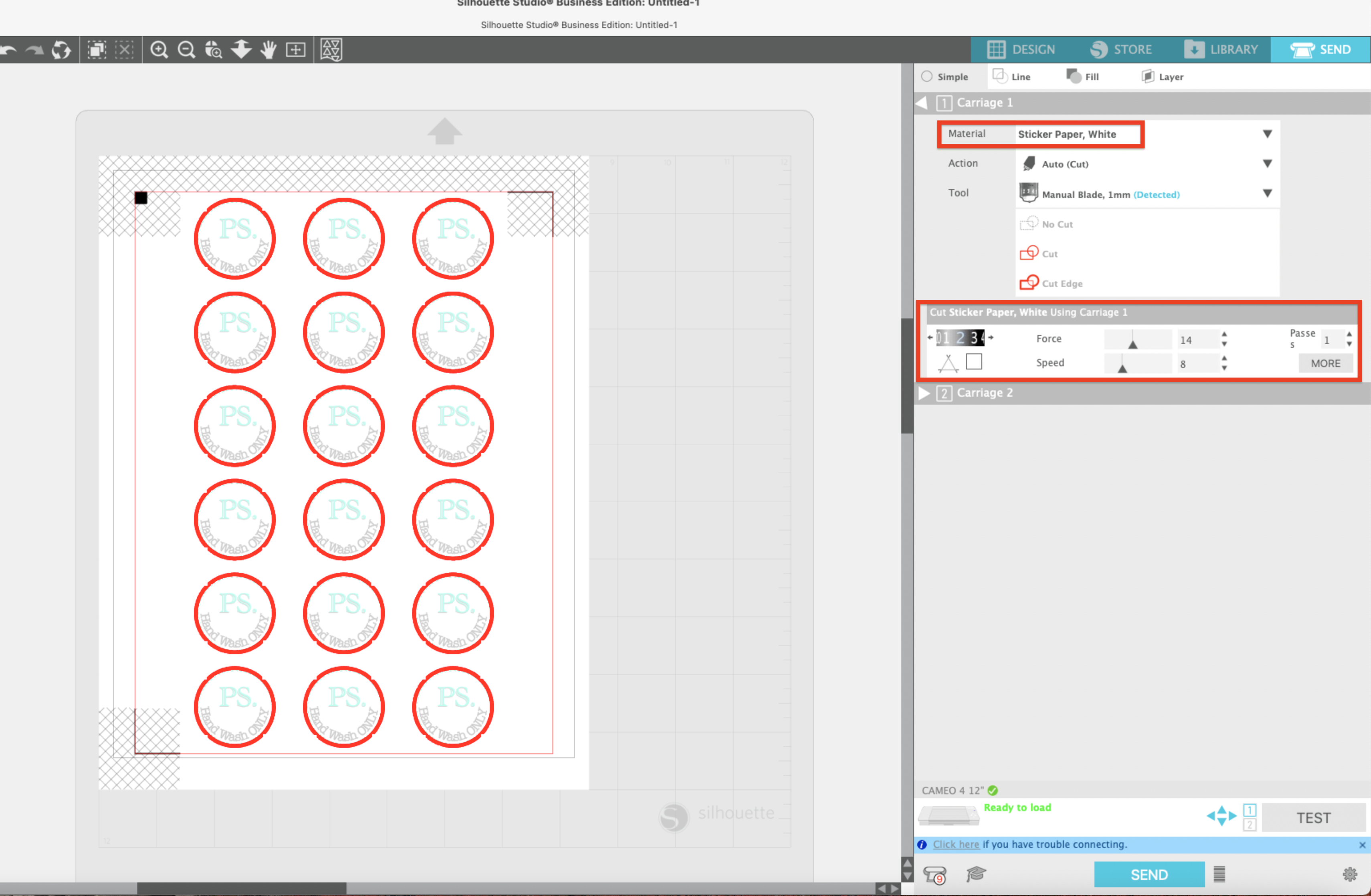Switch to the Layer panel tab
Screen dimensions: 1371x896
click(1163, 76)
